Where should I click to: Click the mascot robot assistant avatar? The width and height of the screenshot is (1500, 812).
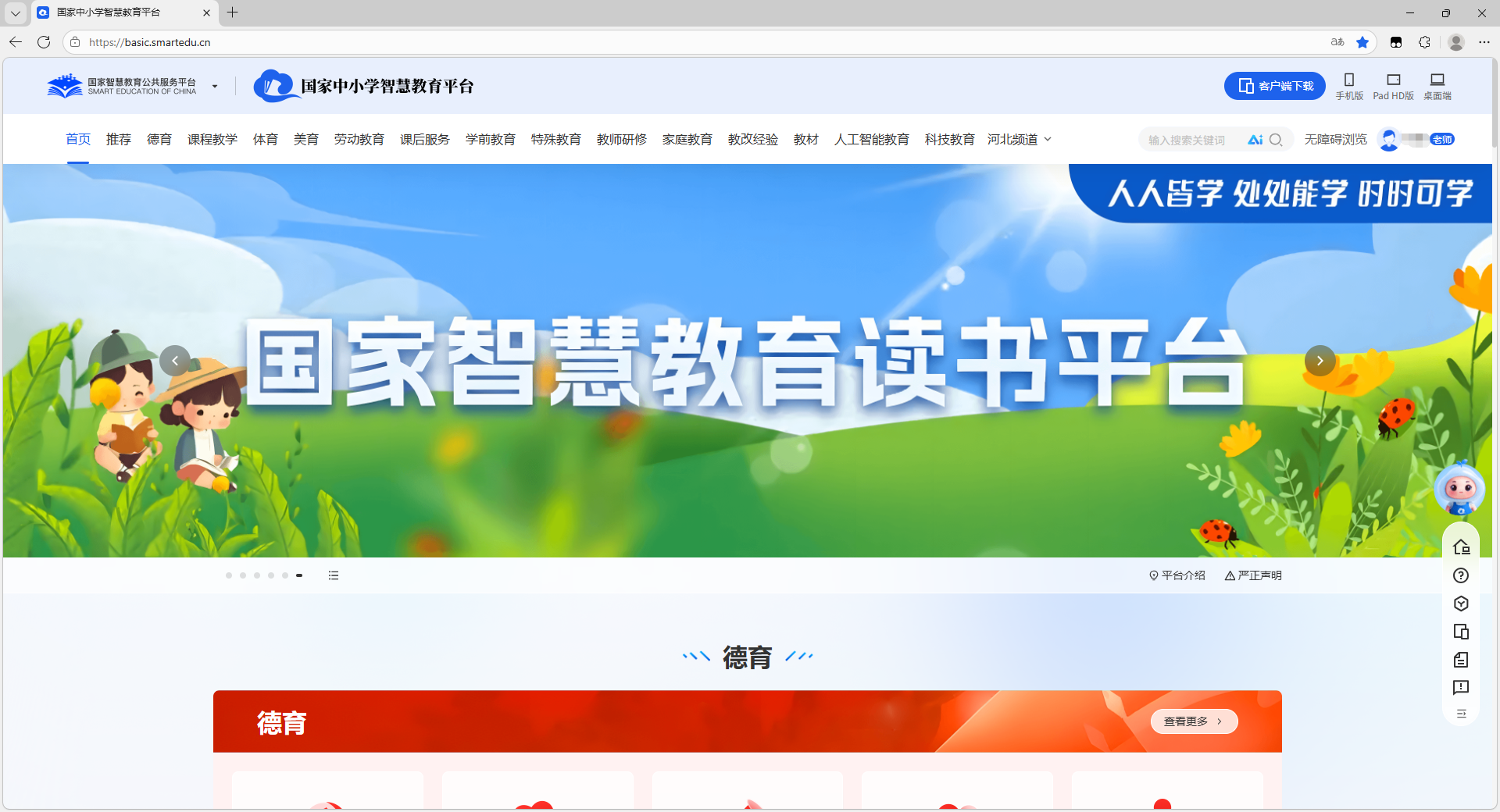(x=1459, y=490)
